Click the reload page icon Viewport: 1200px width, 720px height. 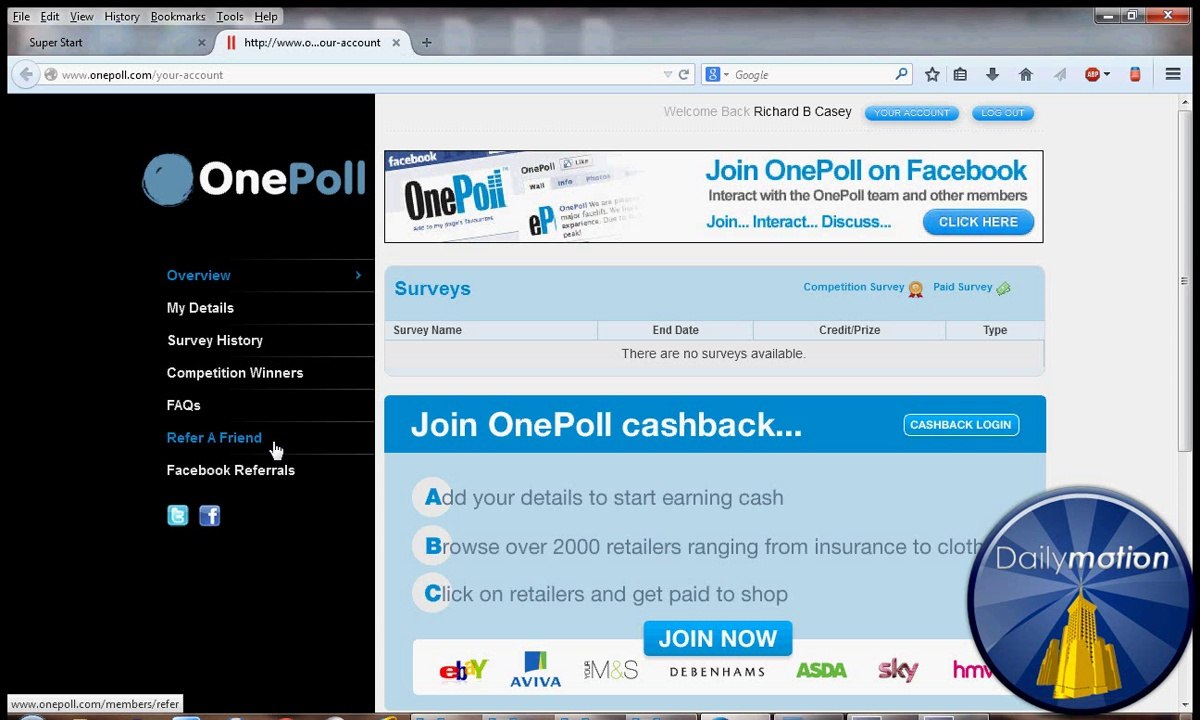pos(684,74)
